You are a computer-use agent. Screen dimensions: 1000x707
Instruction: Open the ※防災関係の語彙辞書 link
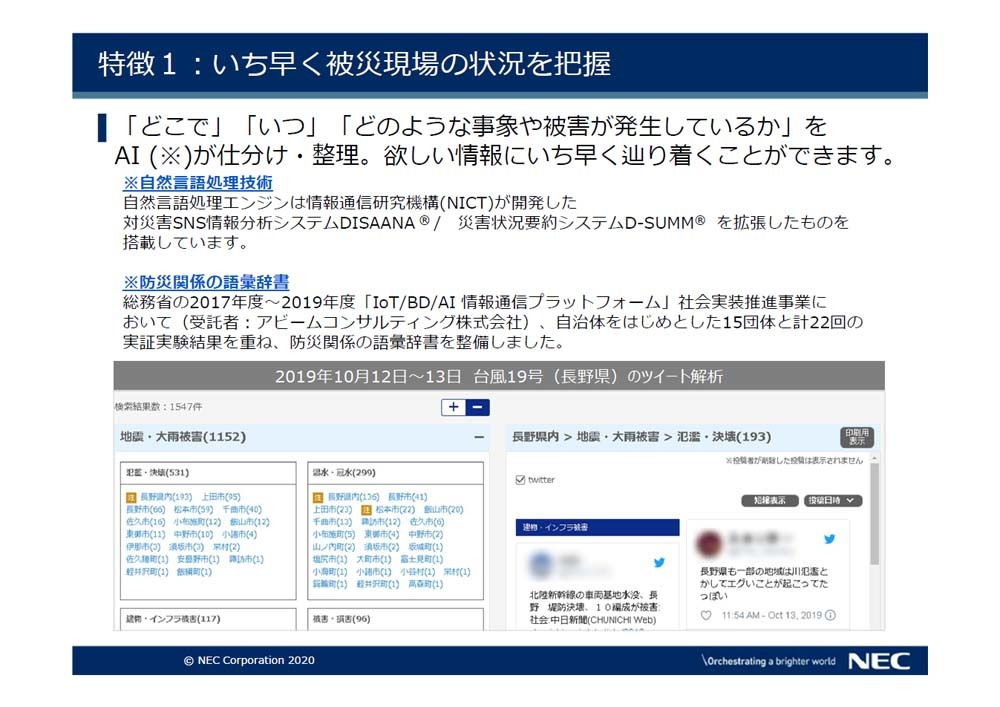[206, 282]
